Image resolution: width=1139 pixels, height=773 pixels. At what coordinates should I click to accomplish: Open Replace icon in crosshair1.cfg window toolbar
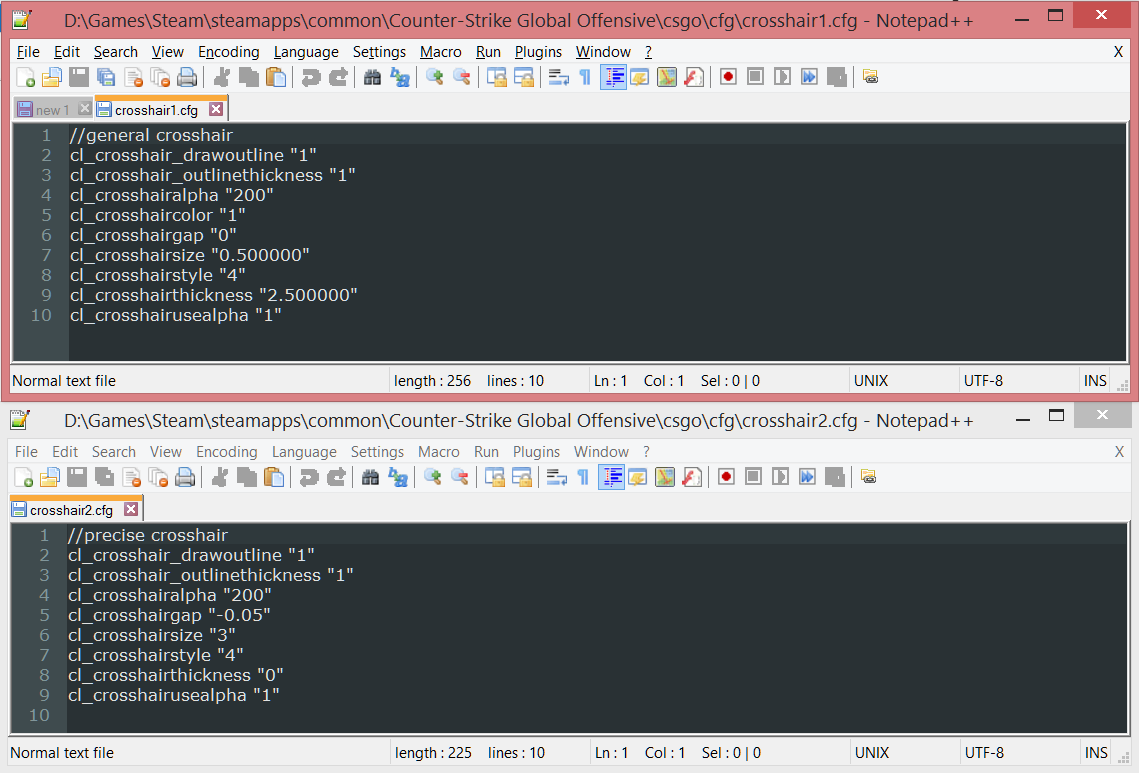pos(400,77)
